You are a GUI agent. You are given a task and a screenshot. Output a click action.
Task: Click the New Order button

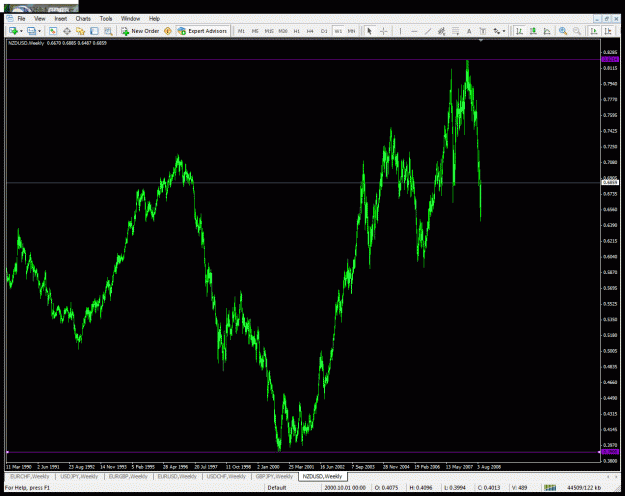(140, 31)
